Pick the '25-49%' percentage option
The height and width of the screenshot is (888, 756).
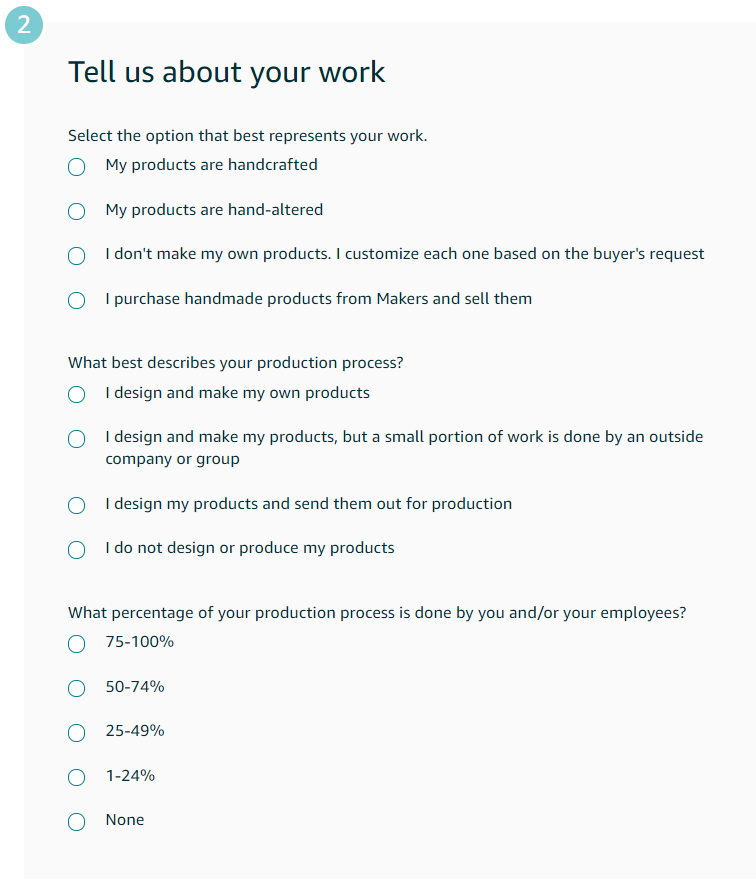point(76,732)
